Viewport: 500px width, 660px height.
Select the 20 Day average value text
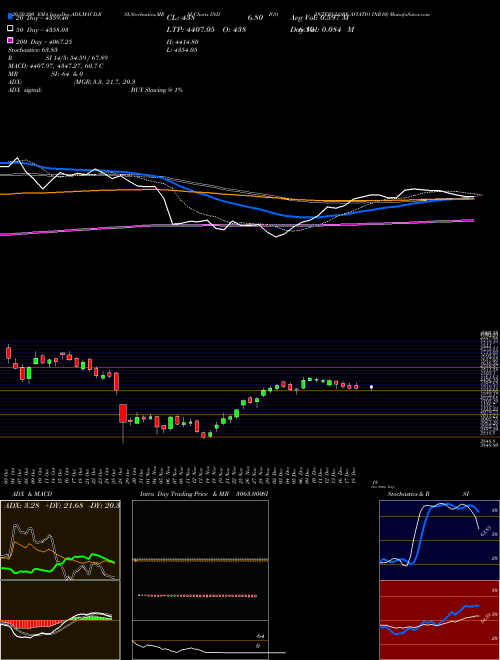[x=42, y=18]
